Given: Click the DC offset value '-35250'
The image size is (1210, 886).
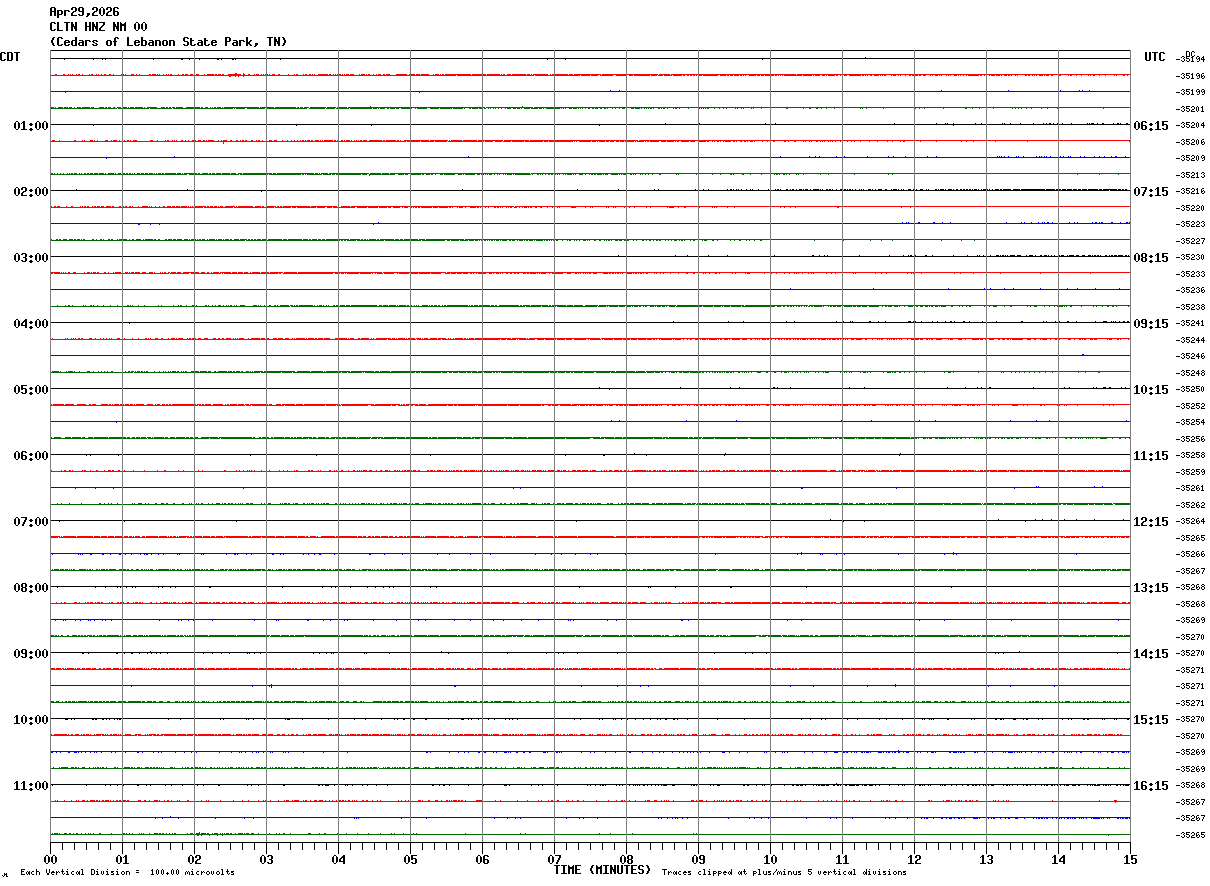Looking at the screenshot, I should [1190, 390].
